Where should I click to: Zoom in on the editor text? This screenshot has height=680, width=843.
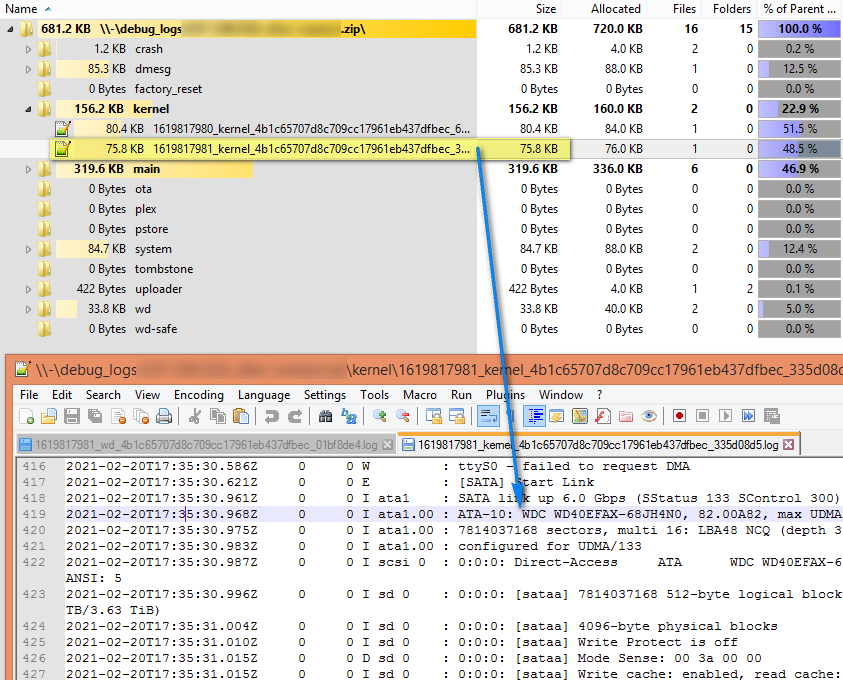[x=380, y=416]
